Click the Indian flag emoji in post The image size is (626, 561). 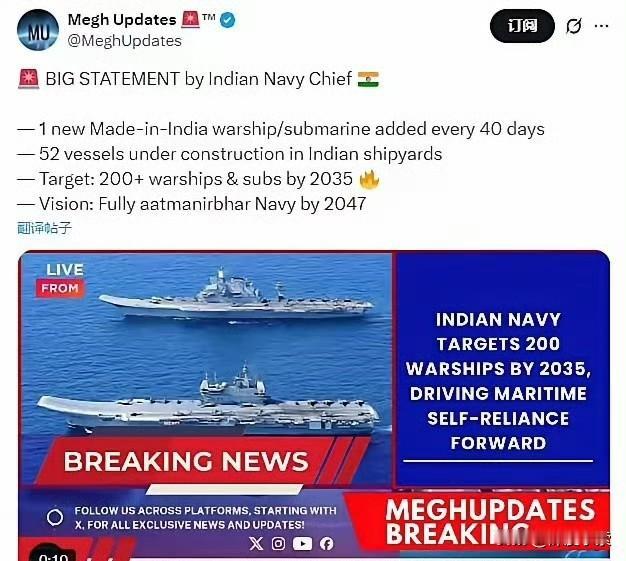click(x=368, y=79)
